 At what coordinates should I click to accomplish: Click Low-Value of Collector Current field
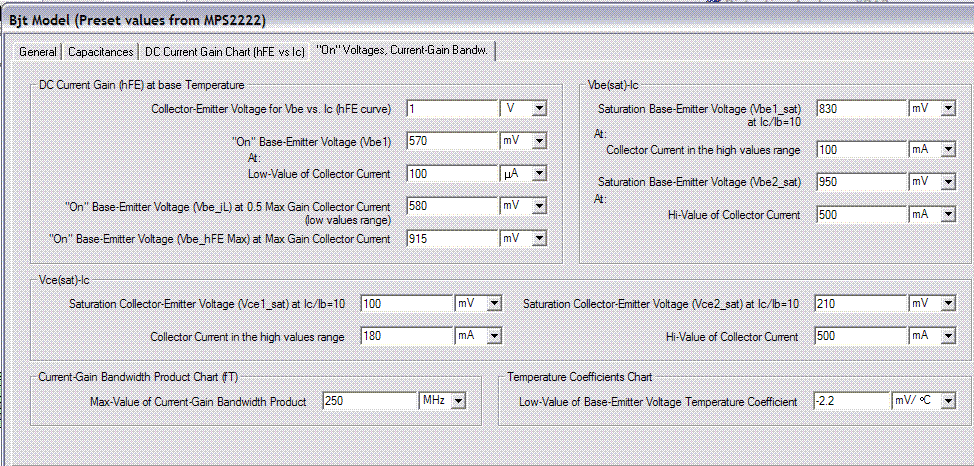tap(452, 174)
